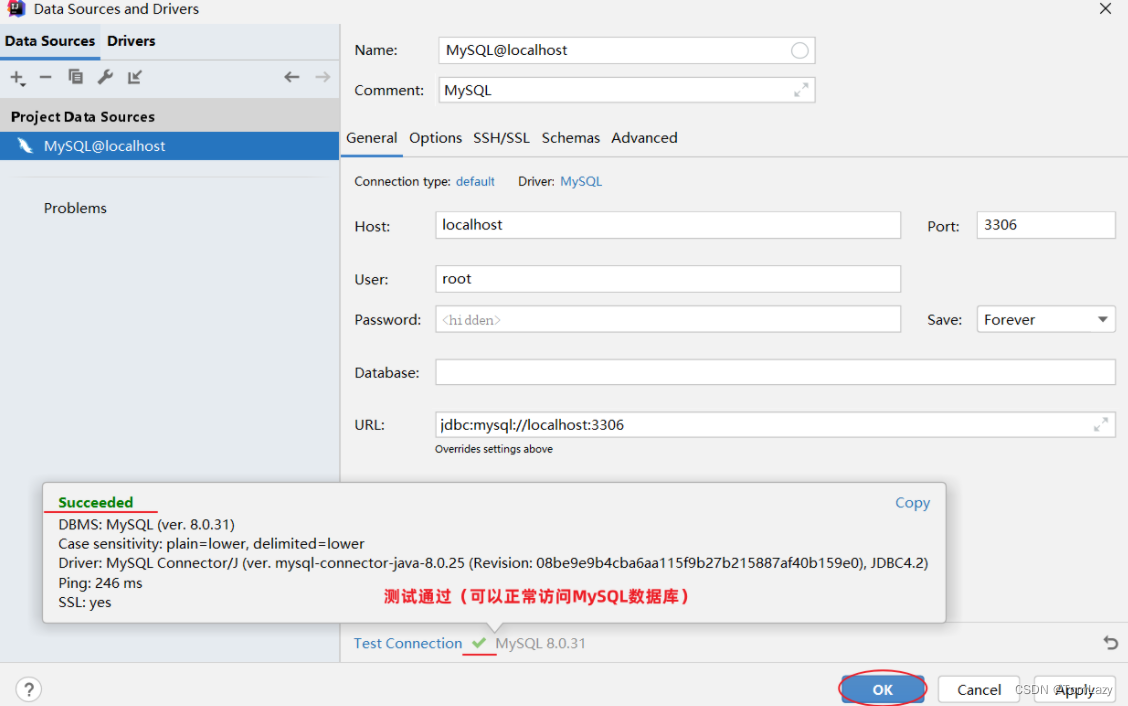The height and width of the screenshot is (706, 1128).
Task: Import data source from clipboard icon
Action: (134, 77)
